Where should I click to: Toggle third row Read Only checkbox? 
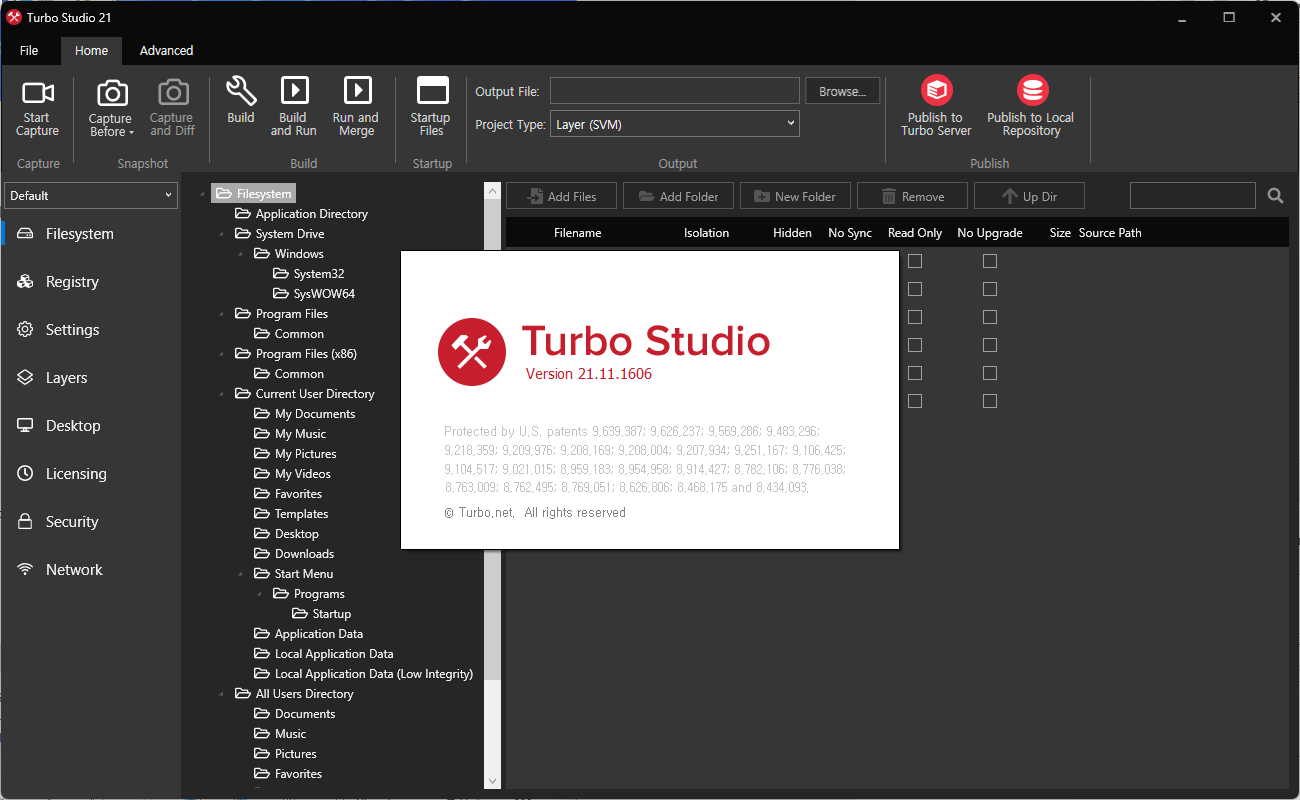915,317
